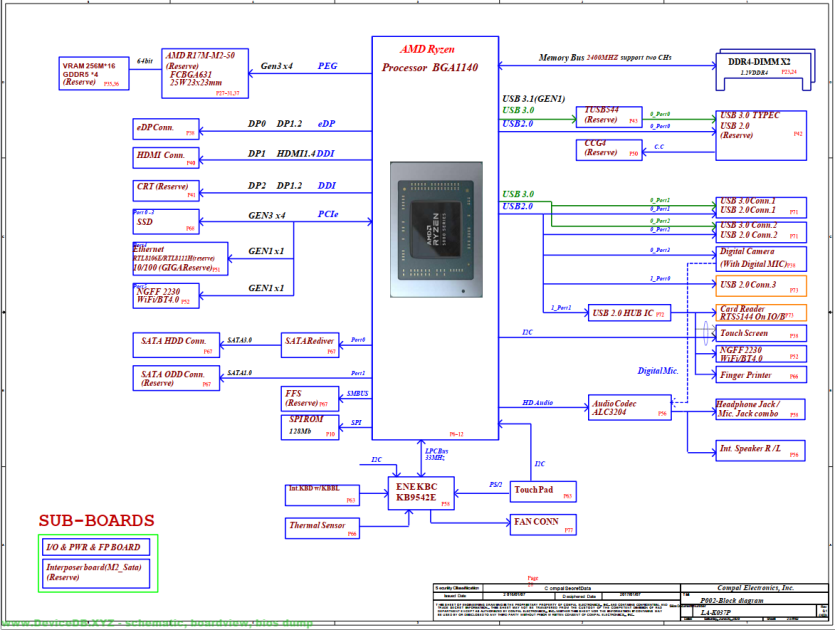This screenshot has width=835, height=630.
Task: Click the Audio Codec ALC3204 block
Action: tap(629, 407)
